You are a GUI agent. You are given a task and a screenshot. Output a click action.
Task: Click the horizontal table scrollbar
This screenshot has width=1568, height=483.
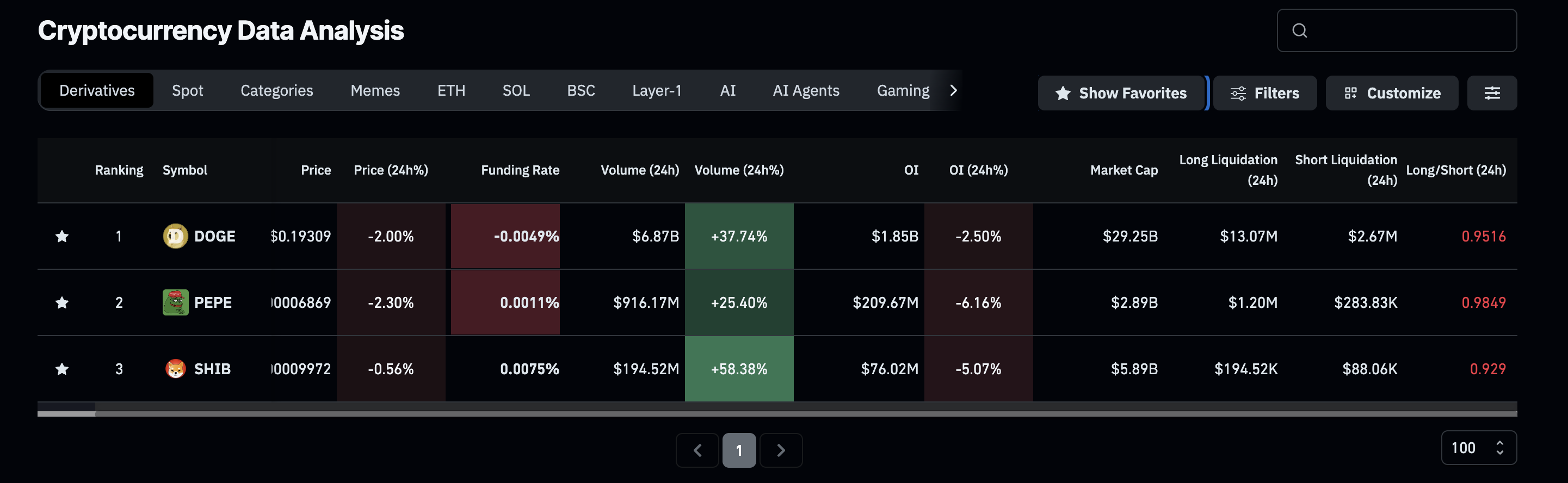coord(791,414)
